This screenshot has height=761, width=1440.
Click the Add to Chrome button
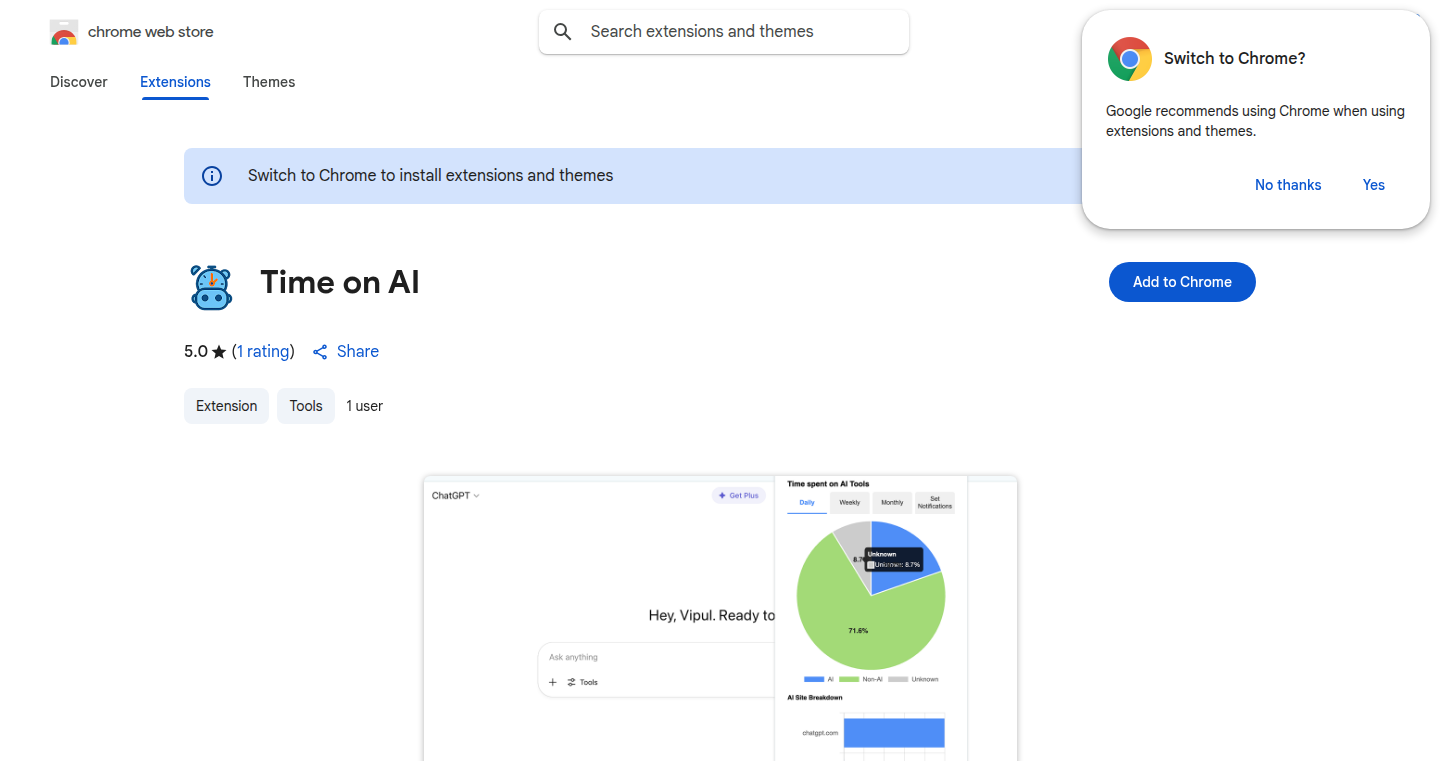(1182, 282)
